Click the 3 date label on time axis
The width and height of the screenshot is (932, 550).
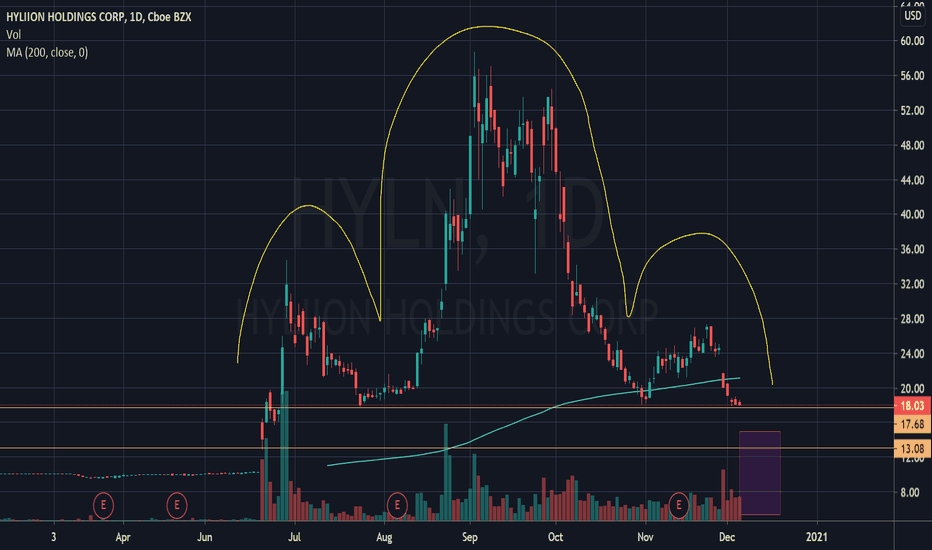click(53, 538)
